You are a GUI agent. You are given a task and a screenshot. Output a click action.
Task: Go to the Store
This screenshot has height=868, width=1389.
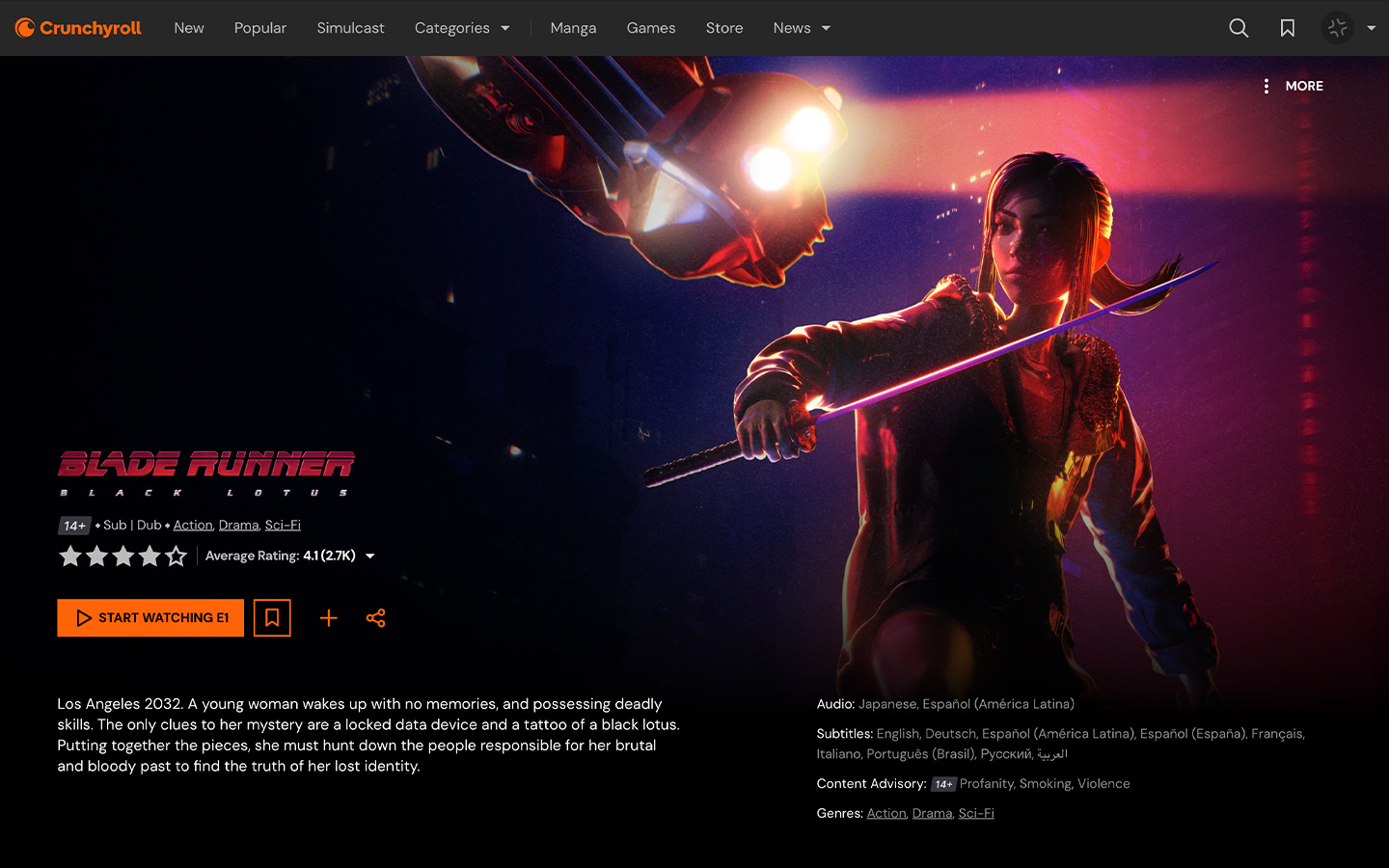(724, 28)
